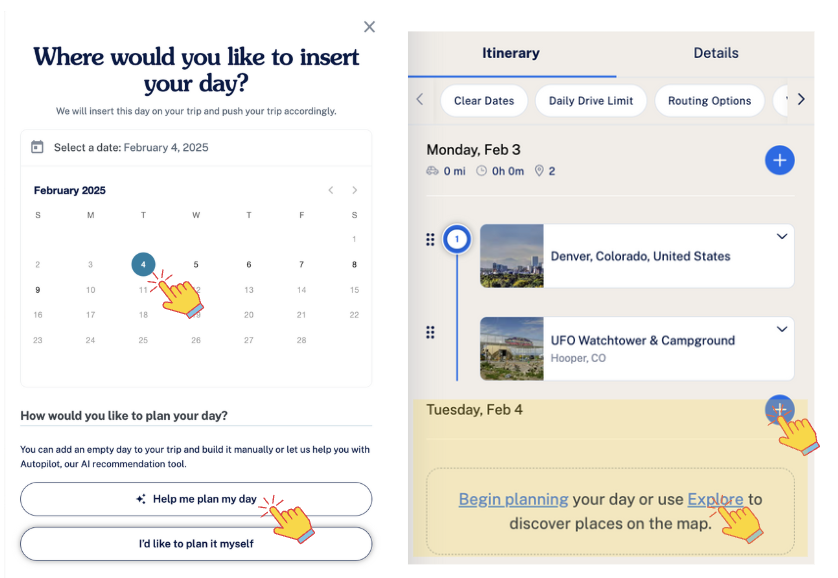Screen dimensions: 838x578
Task: Expand the Denver, Colorado stop card
Action: coord(781,237)
